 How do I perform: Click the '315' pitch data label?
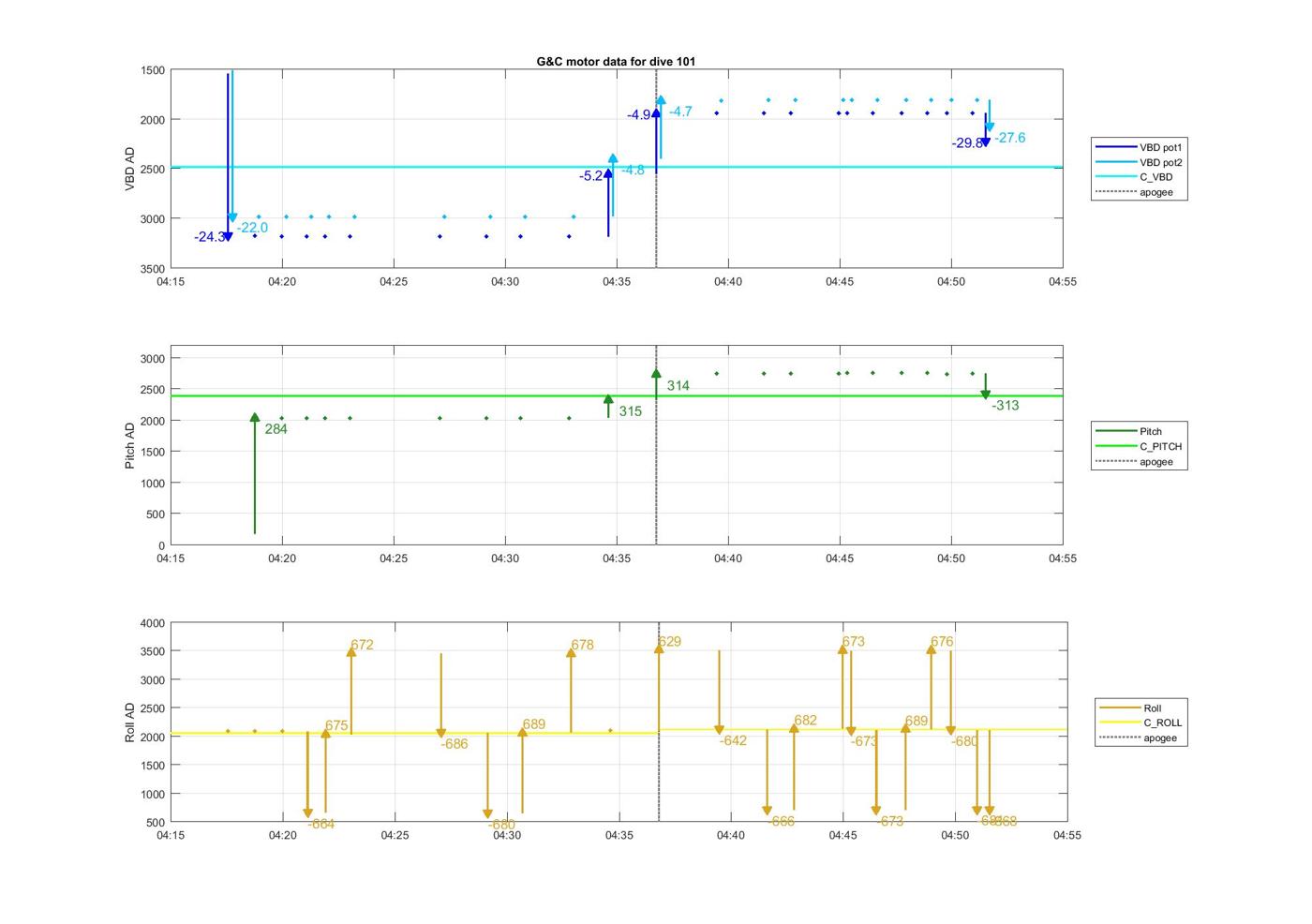point(631,411)
